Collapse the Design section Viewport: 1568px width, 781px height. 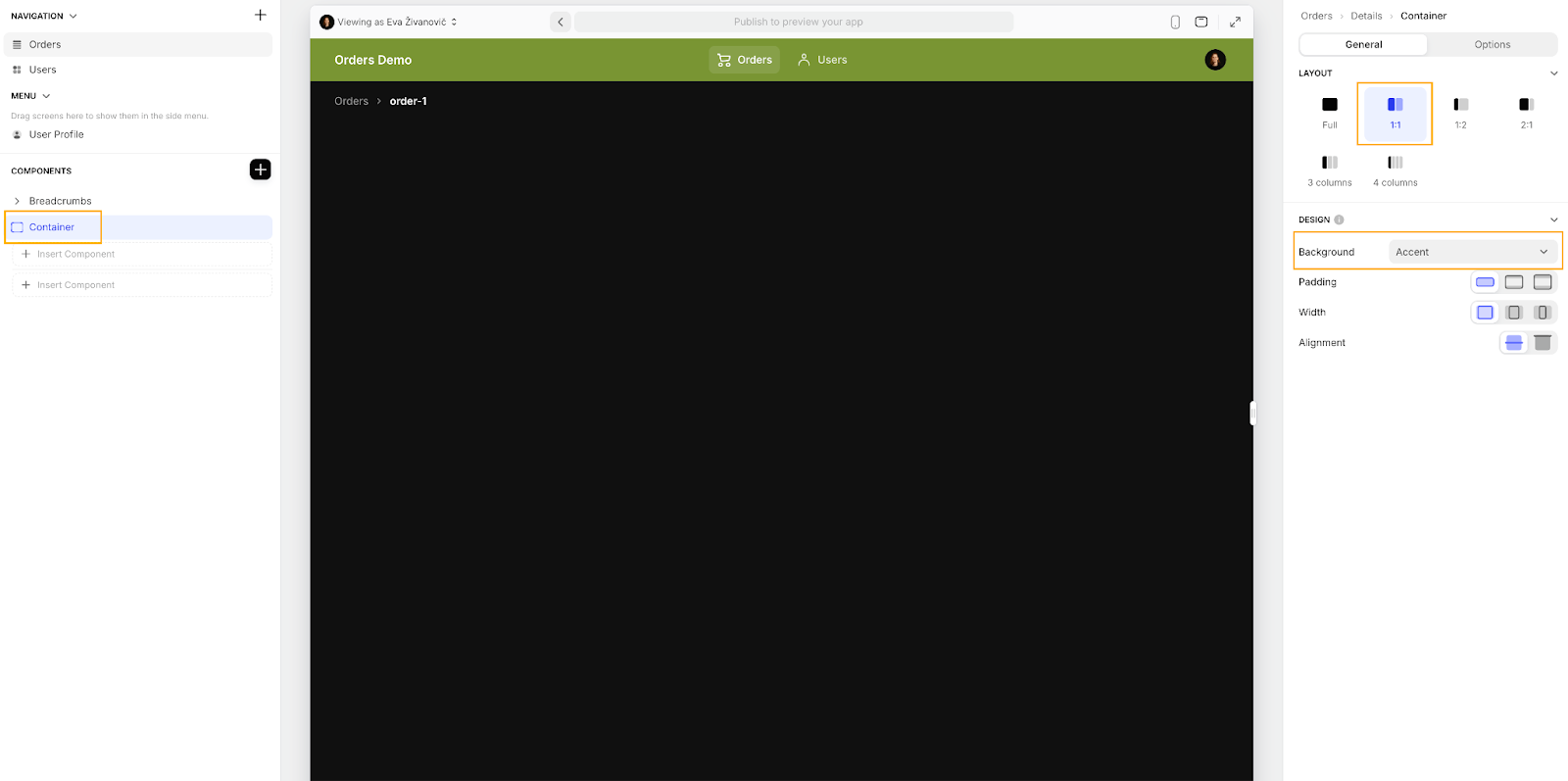[x=1553, y=220]
